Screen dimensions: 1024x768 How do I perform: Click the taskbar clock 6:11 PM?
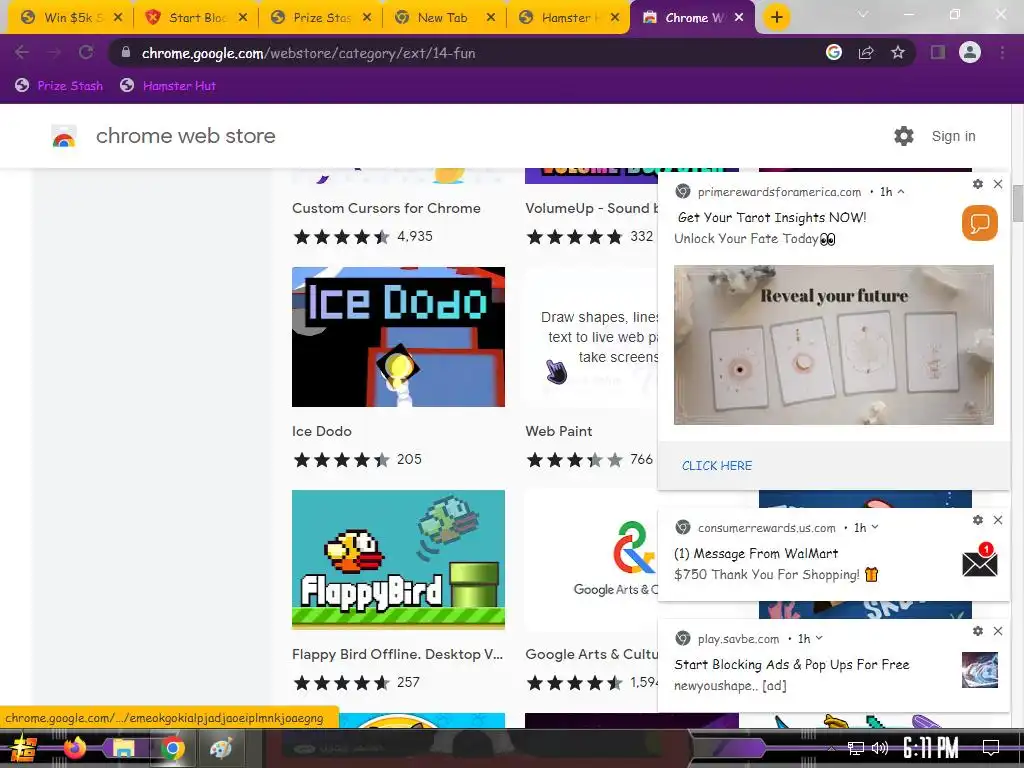[931, 748]
